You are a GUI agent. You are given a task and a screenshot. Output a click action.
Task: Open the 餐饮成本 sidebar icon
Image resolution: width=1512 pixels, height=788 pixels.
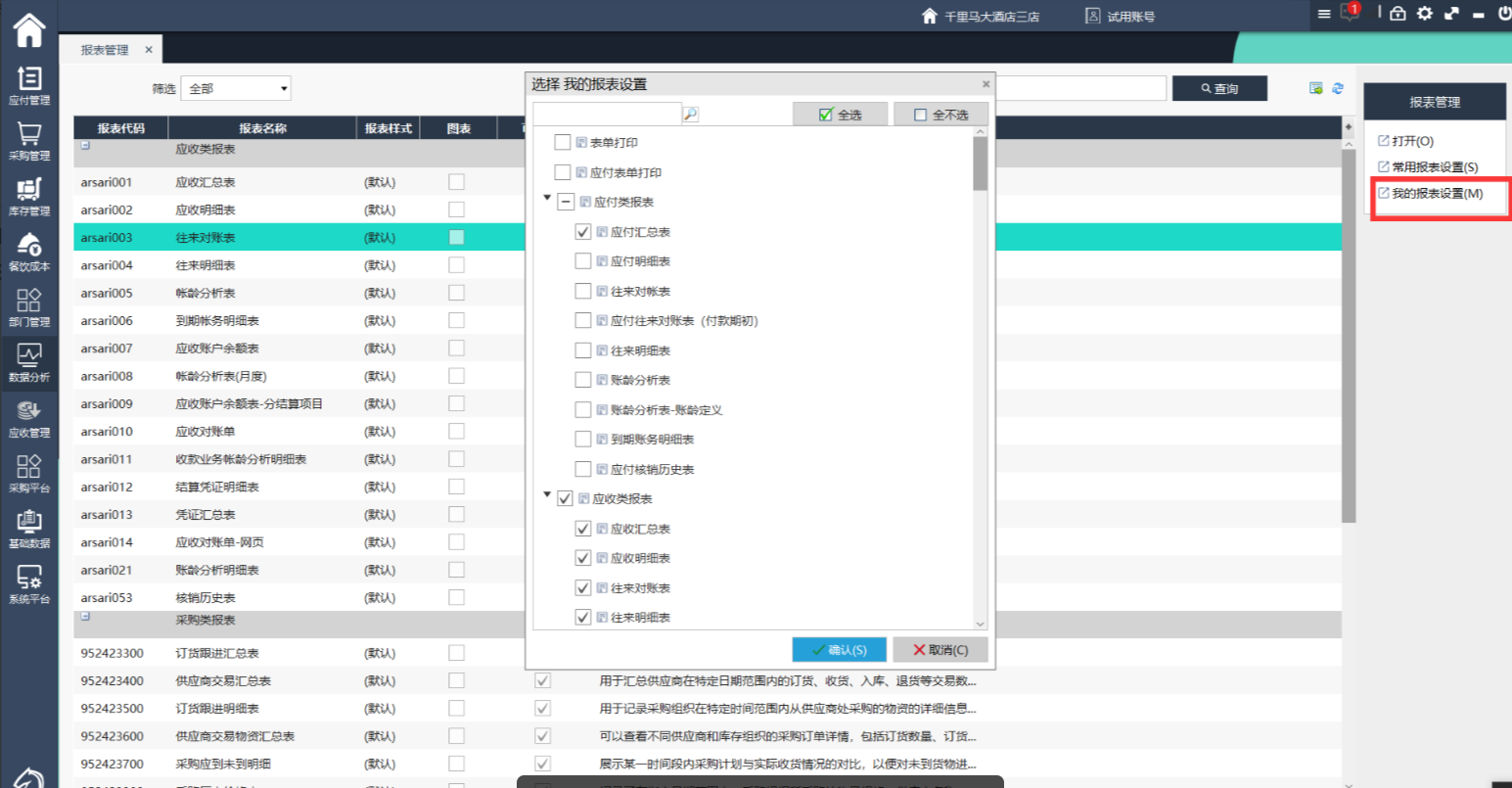coord(28,251)
